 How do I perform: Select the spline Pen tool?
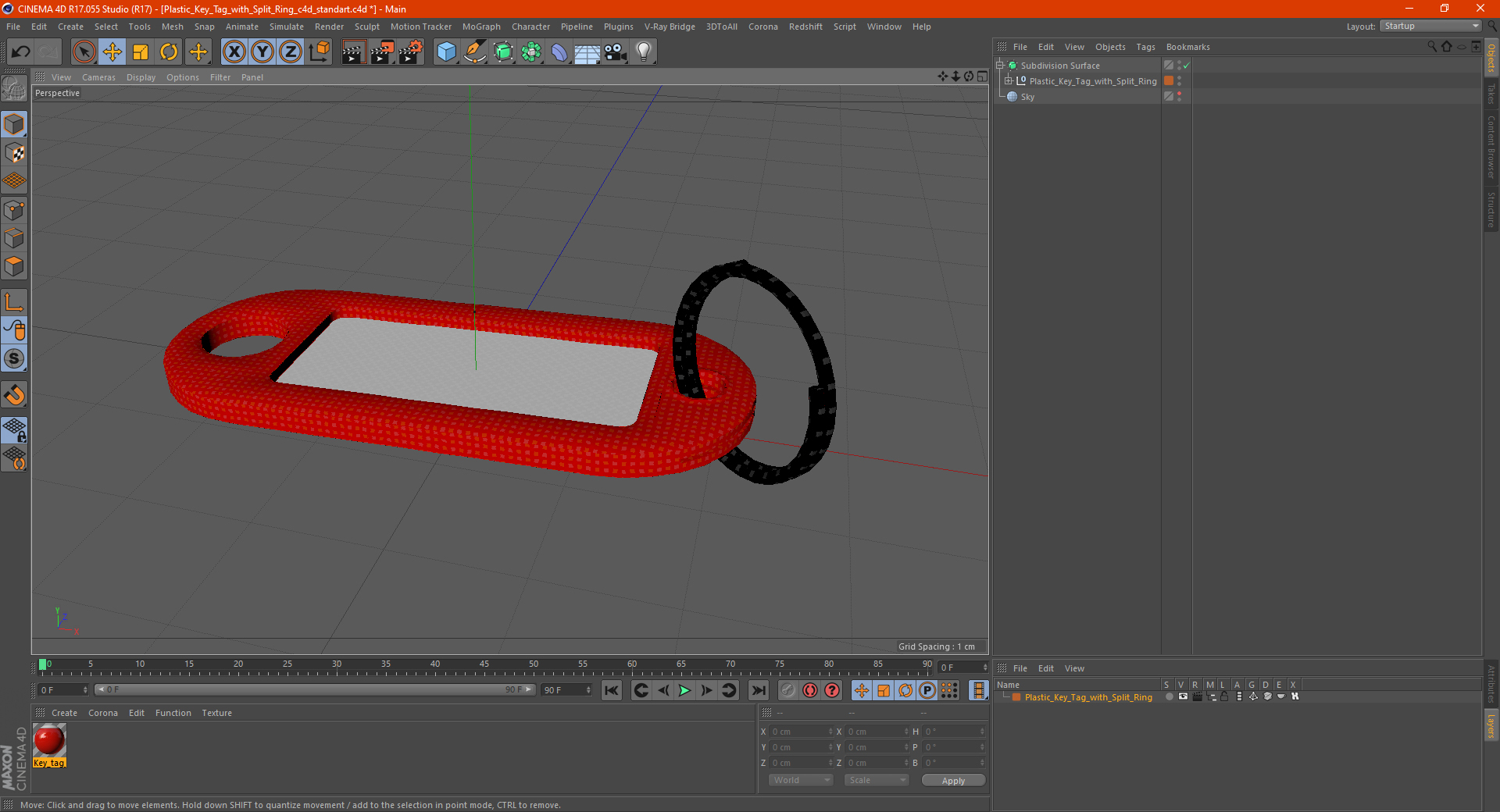[474, 52]
